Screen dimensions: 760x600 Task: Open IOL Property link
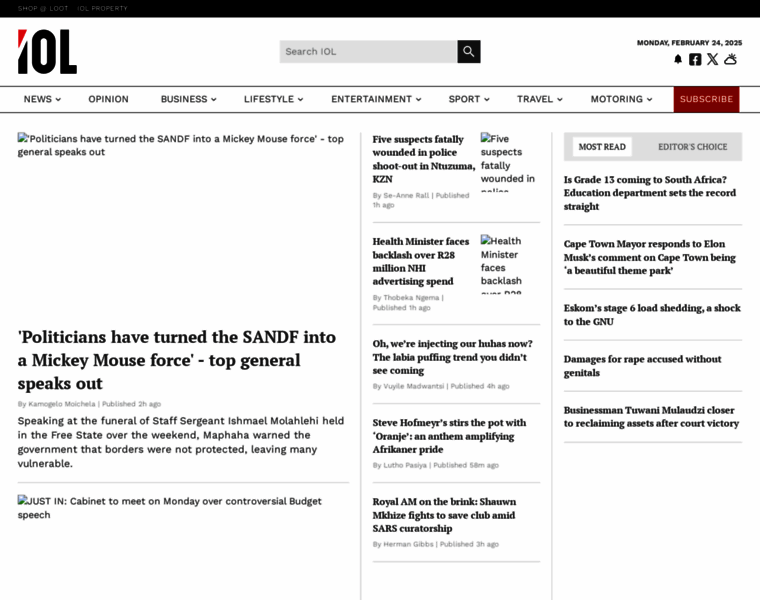(x=102, y=8)
